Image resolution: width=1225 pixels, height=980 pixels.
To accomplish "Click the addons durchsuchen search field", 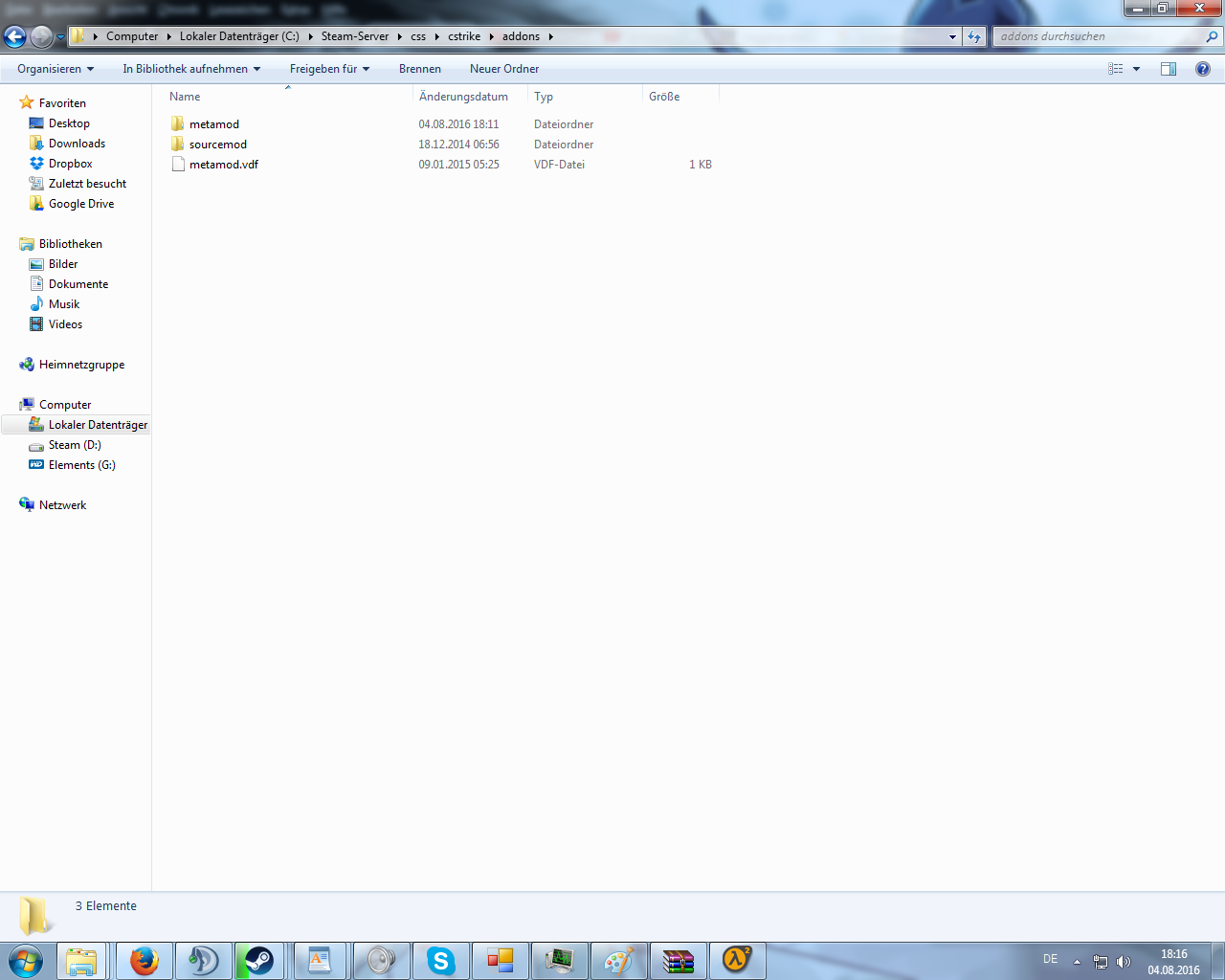I will pos(1101,36).
